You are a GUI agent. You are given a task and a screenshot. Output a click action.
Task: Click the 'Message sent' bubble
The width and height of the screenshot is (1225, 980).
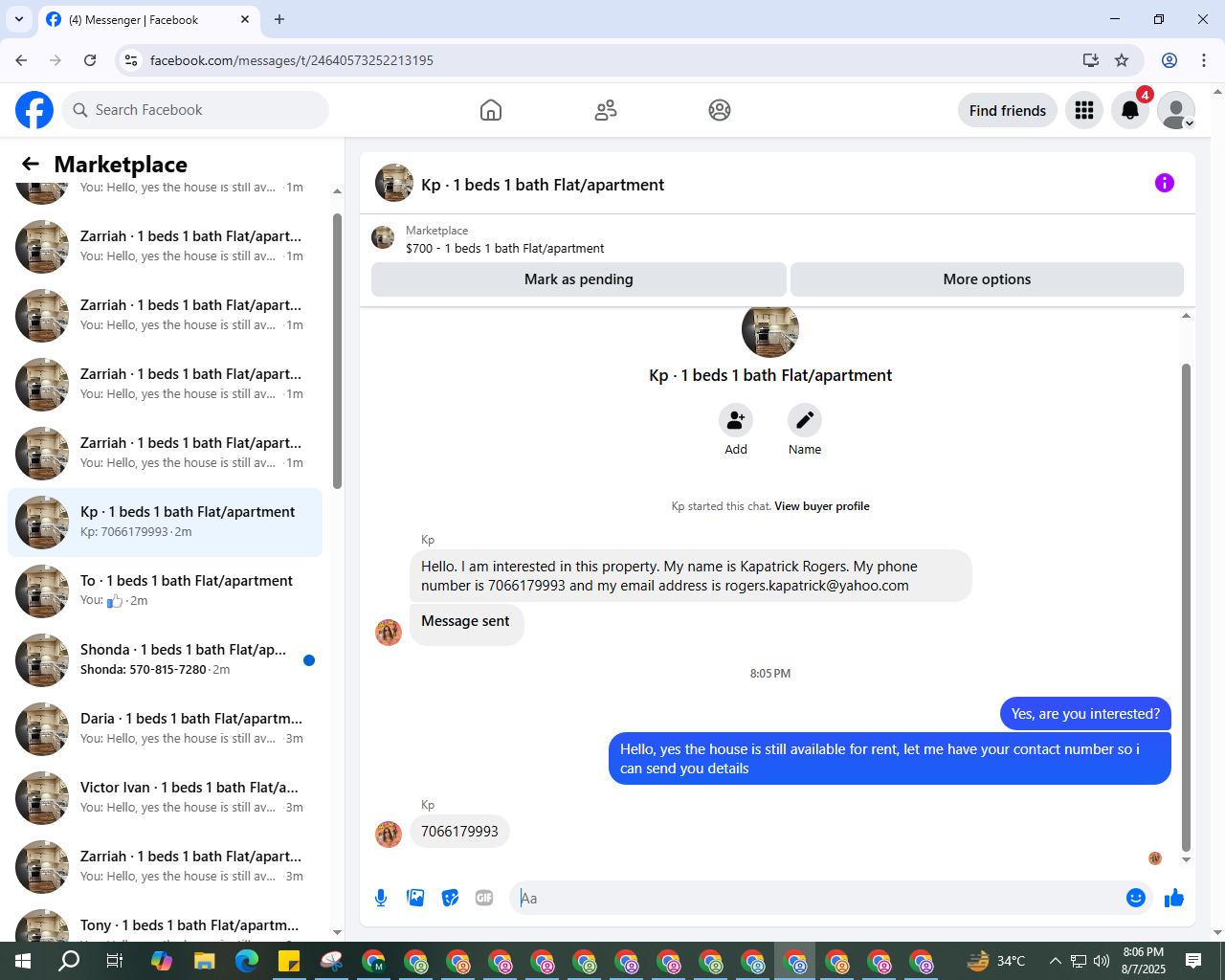[466, 624]
